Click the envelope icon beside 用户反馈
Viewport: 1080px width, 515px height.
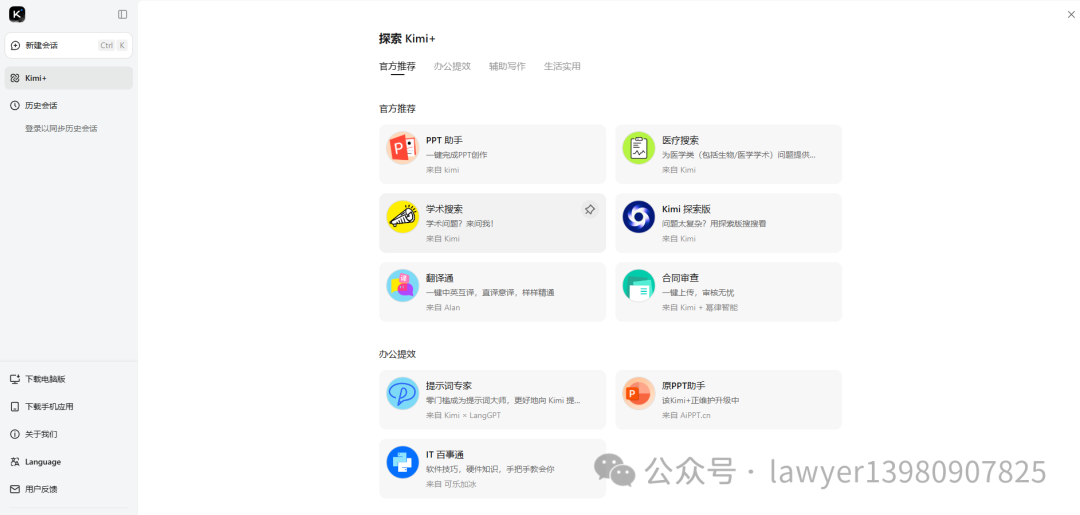15,489
